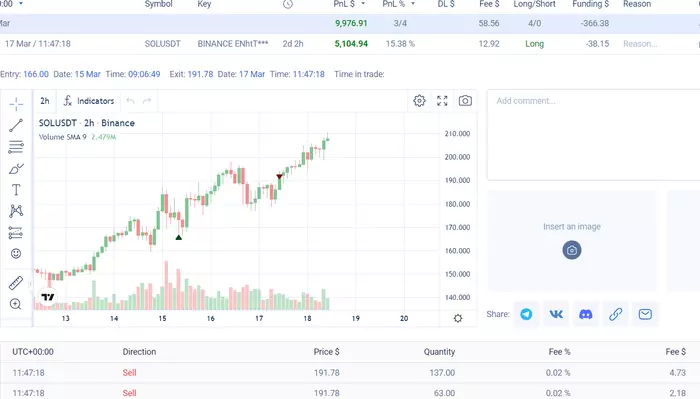700x399 pixels.
Task: Click the Add comment text field
Action: pyautogui.click(x=594, y=135)
